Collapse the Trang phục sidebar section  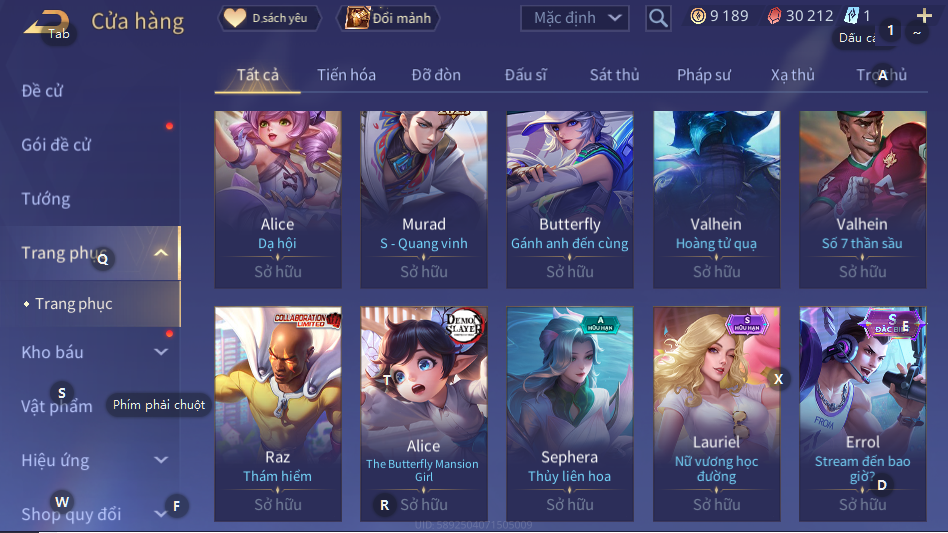pyautogui.click(x=161, y=253)
